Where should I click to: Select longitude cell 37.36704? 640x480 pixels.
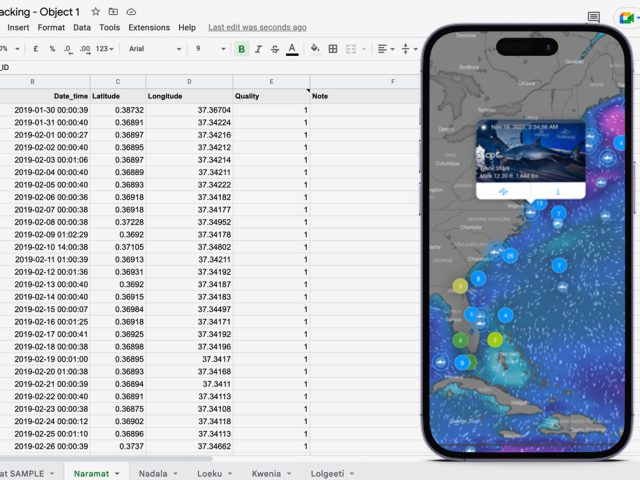pyautogui.click(x=189, y=110)
